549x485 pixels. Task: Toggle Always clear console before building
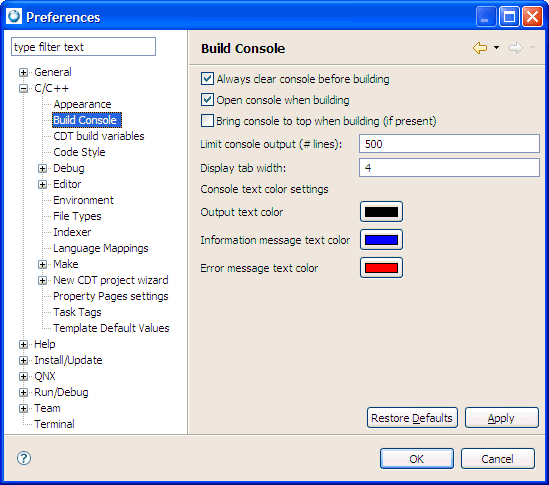click(x=207, y=79)
